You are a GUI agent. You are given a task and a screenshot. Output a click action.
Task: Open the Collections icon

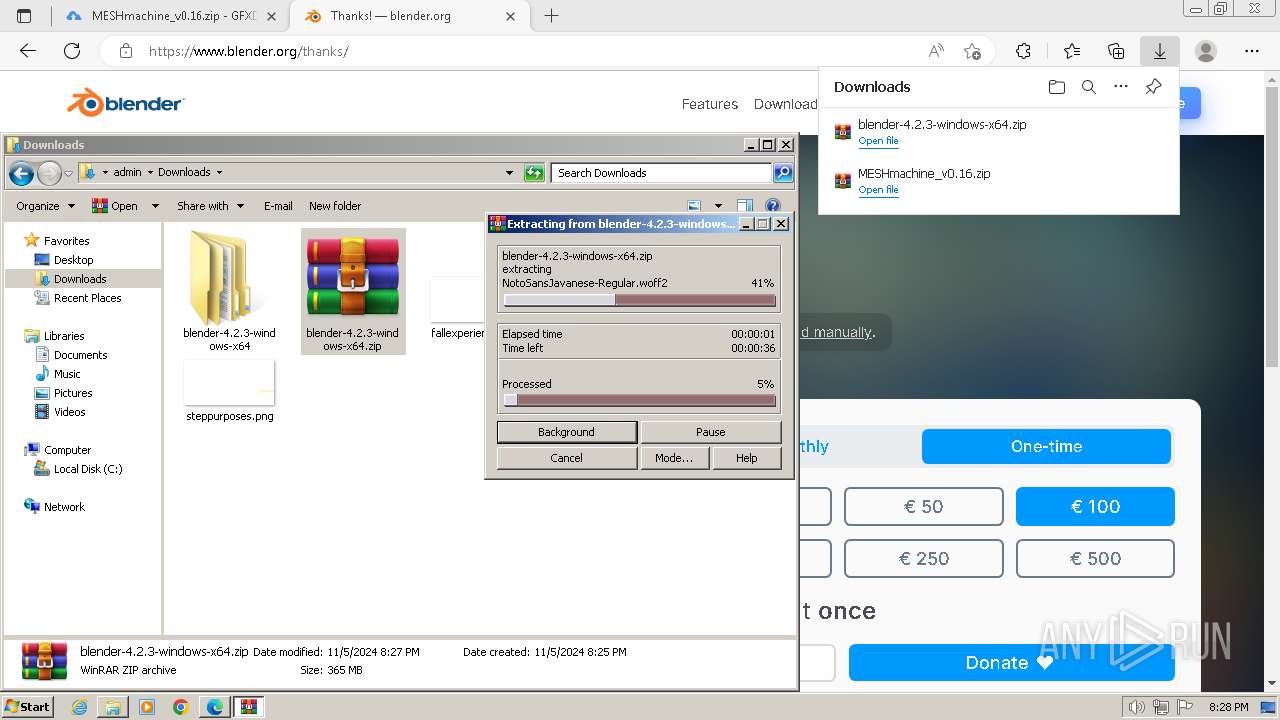tap(1116, 51)
